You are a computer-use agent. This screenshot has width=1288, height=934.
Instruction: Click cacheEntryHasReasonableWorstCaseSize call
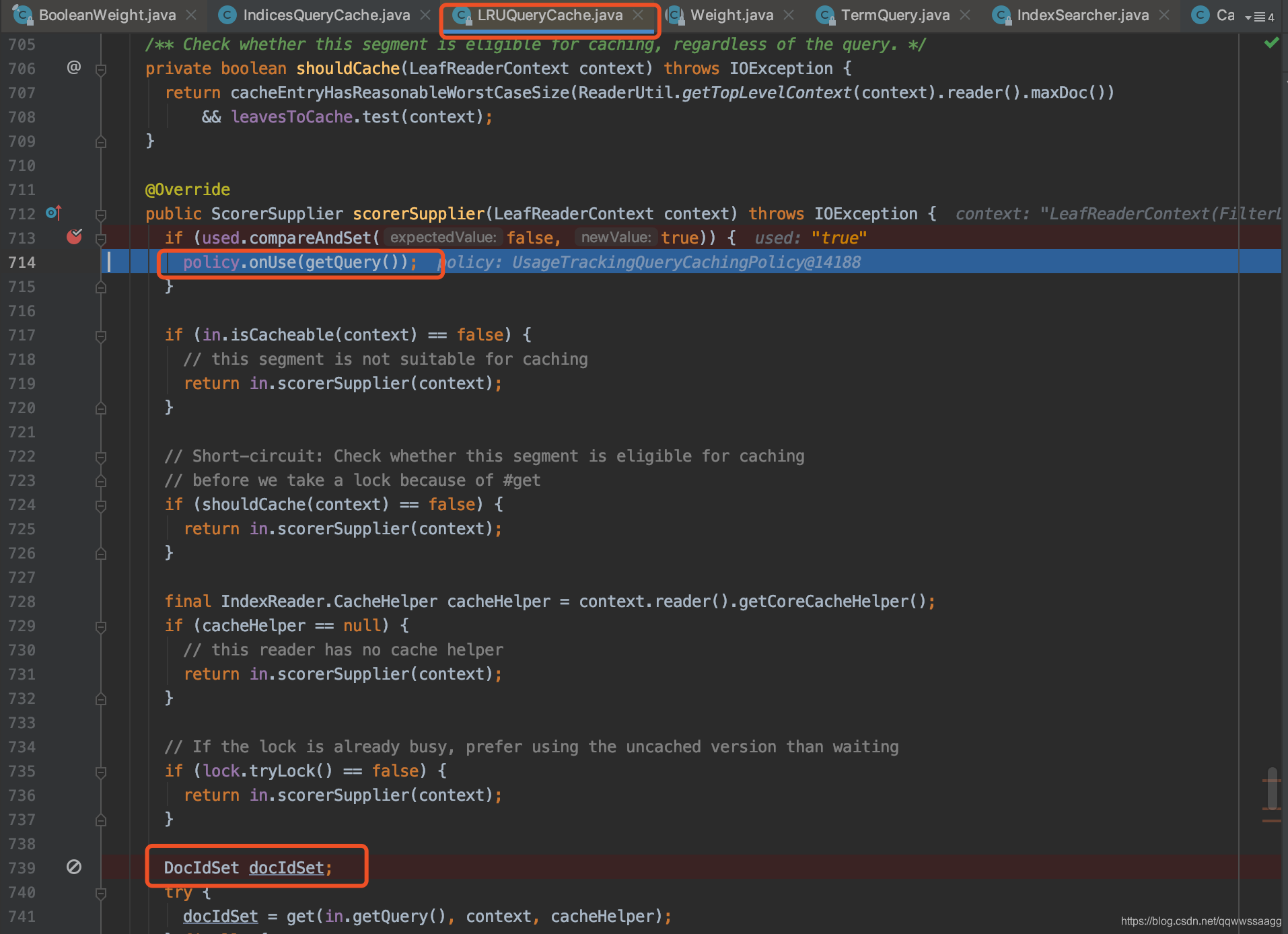point(400,92)
